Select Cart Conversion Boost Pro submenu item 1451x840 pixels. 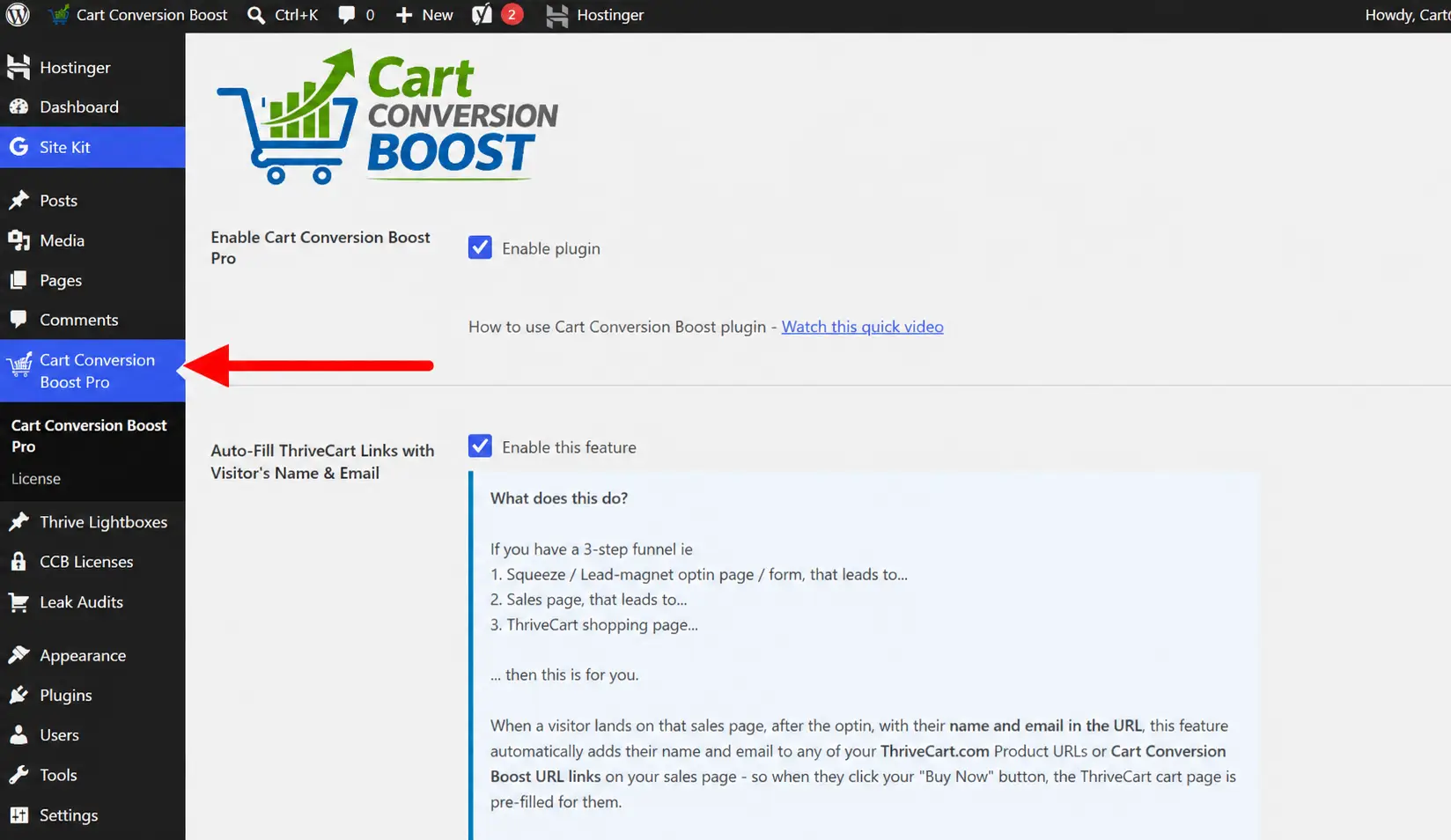[88, 435]
